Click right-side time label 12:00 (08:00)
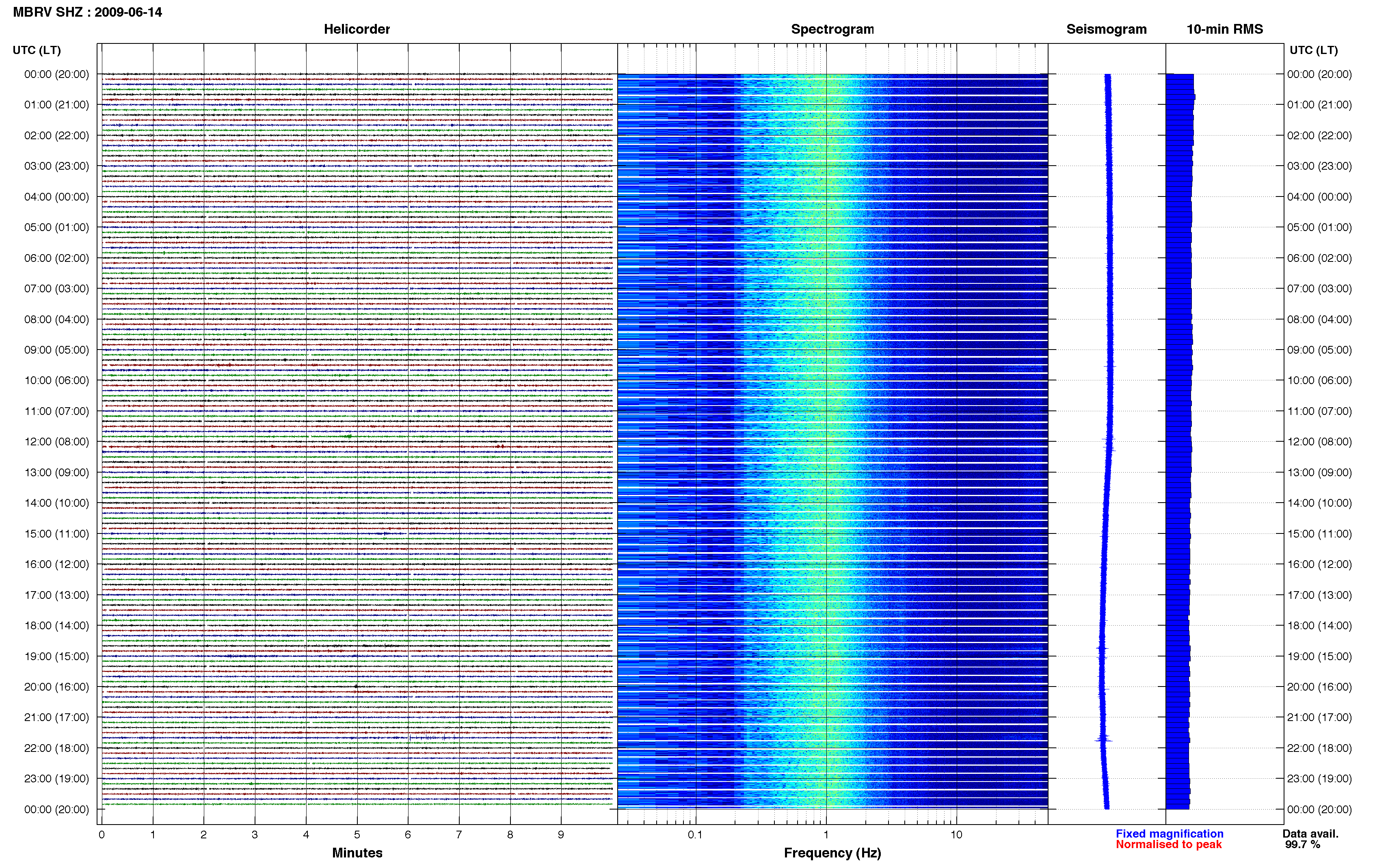This screenshot has width=1388, height=868. pos(1319,441)
